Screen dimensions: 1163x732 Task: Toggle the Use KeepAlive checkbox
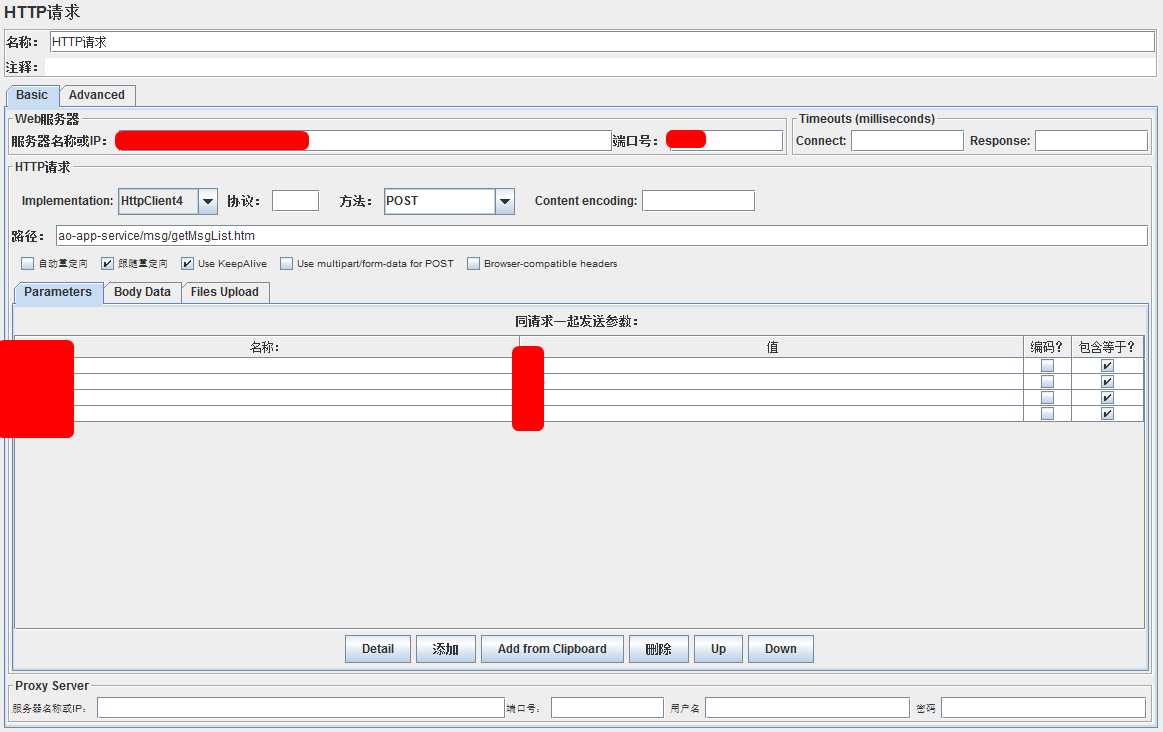187,263
